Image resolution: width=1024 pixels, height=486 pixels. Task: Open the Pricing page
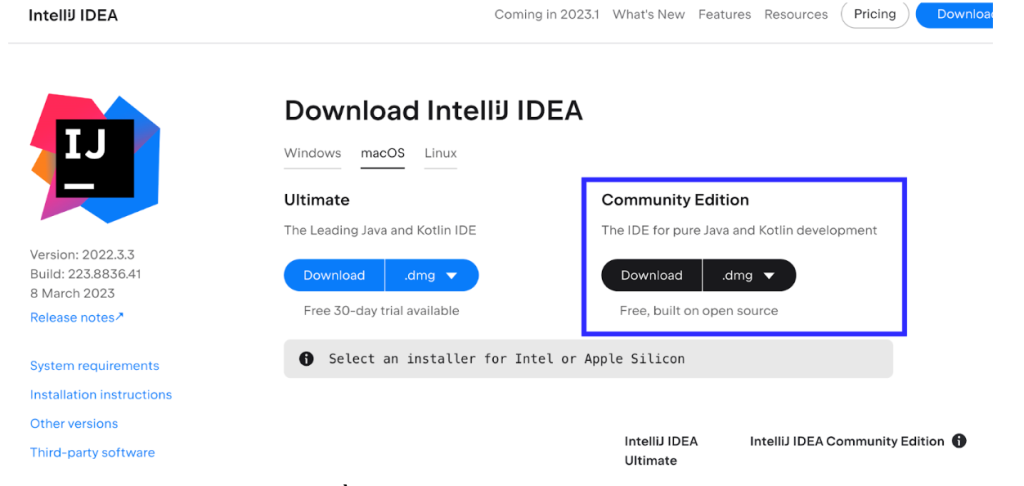[x=875, y=15]
